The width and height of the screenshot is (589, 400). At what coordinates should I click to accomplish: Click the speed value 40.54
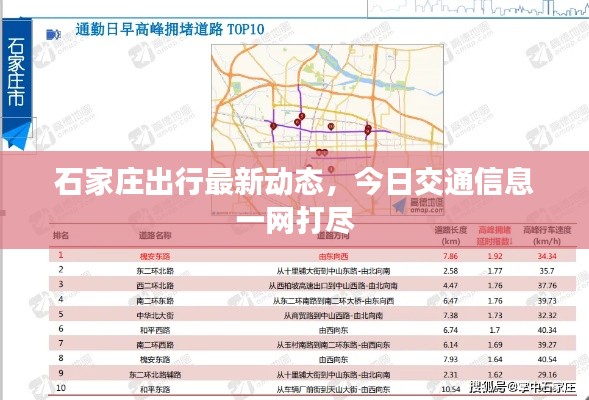(547, 359)
